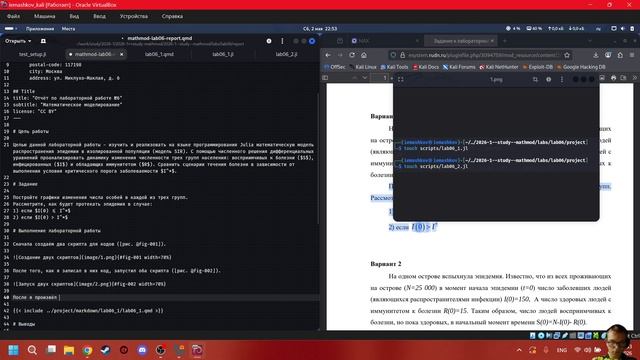The width and height of the screenshot is (640, 360).
Task: Toggle the PDF viewer sidebar
Action: (x=325, y=78)
